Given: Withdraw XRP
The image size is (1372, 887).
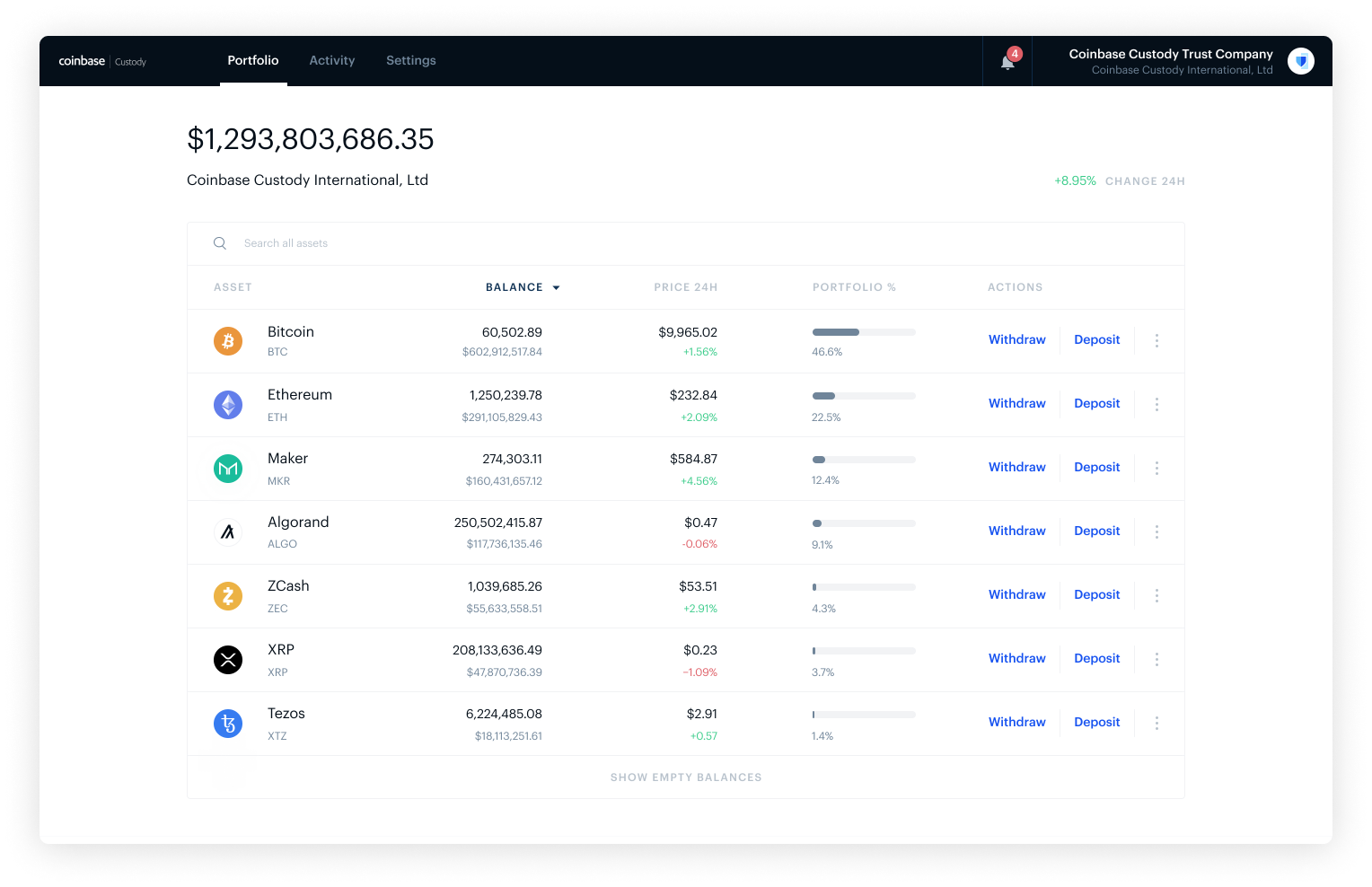Looking at the screenshot, I should coord(1017,658).
